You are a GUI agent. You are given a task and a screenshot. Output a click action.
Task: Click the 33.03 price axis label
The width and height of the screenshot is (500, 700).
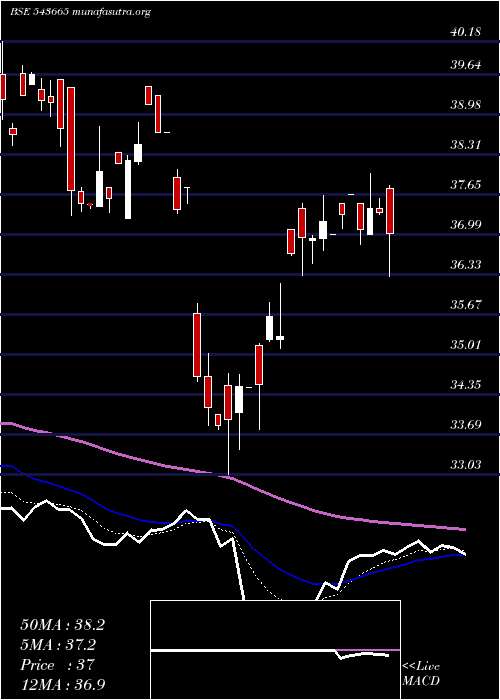tap(466, 465)
